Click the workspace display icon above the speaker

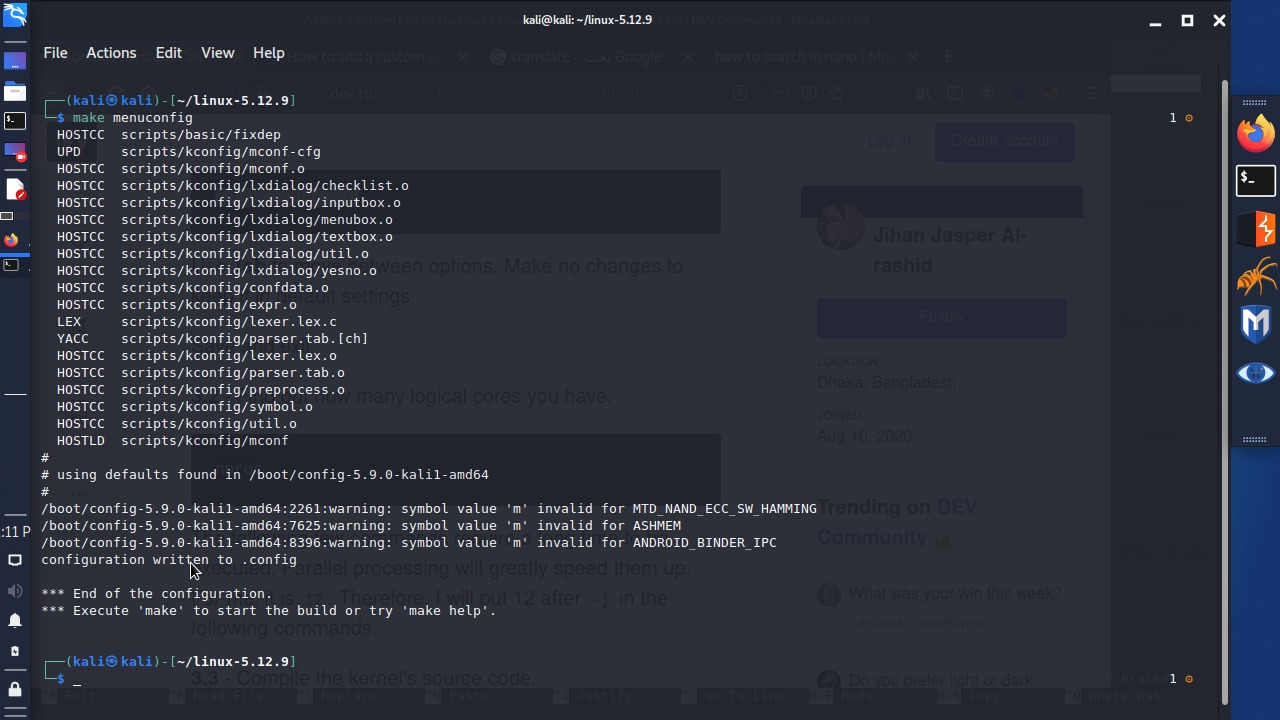[x=14, y=561]
